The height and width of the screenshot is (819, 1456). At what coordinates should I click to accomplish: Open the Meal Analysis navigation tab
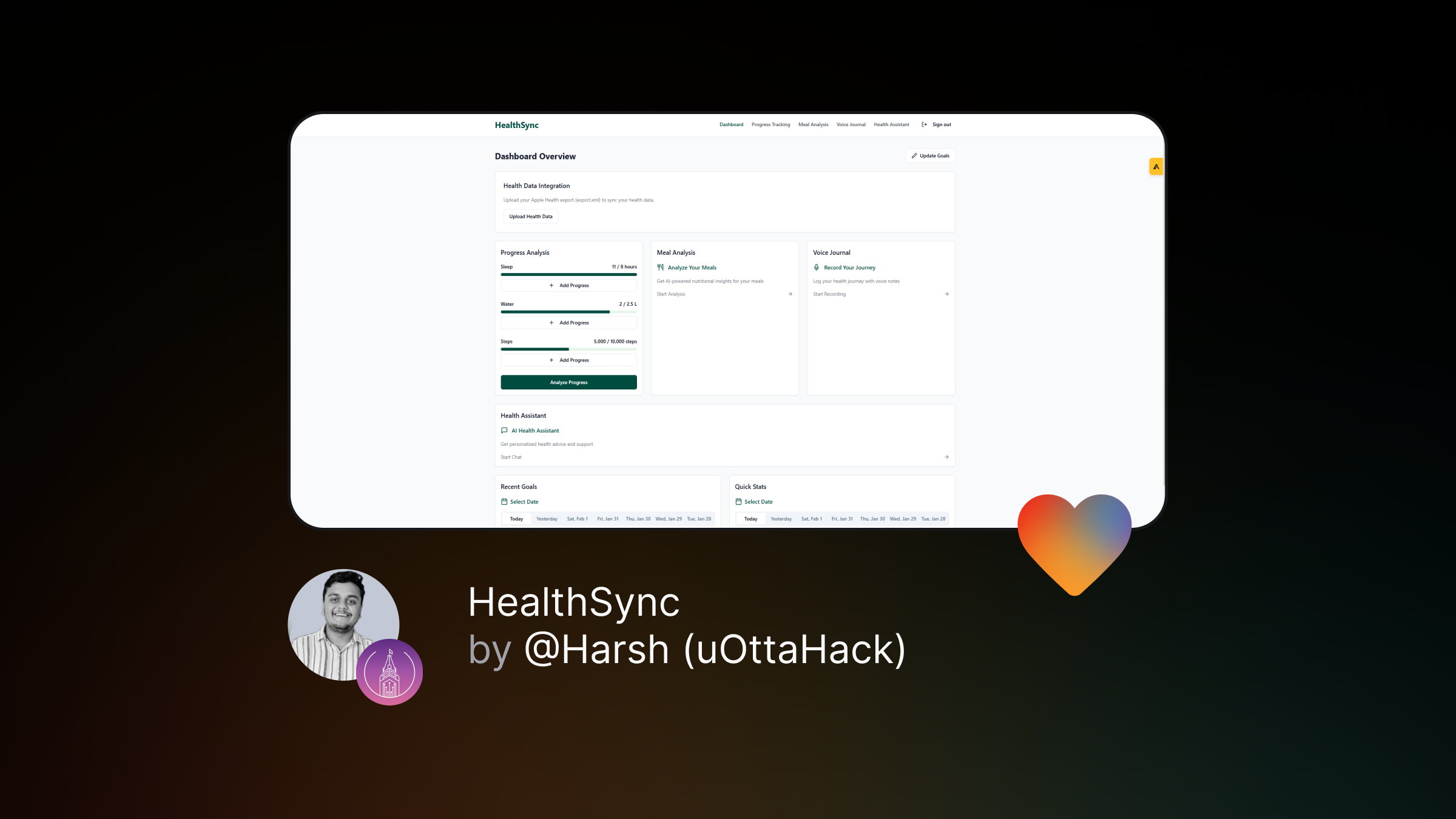point(813,124)
